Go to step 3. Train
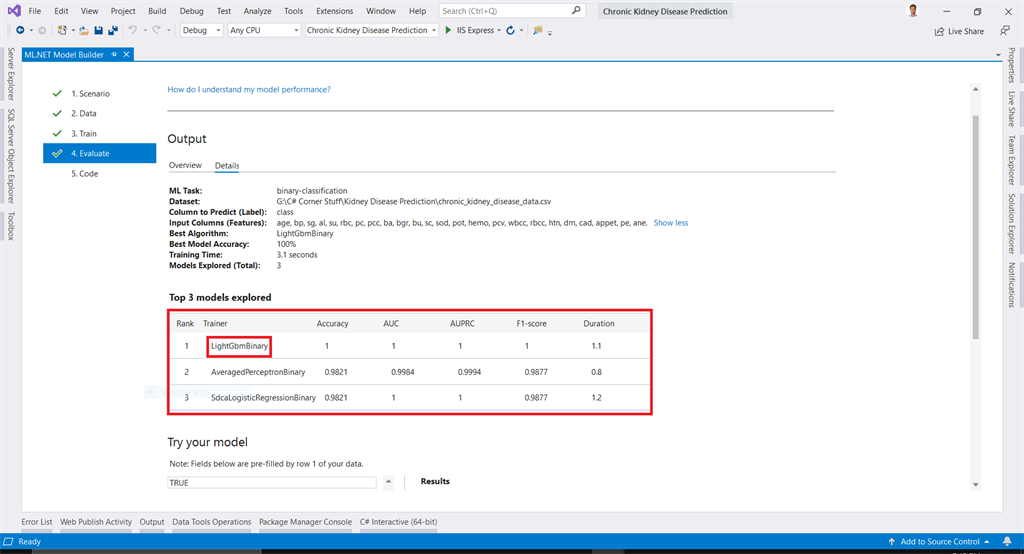This screenshot has width=1024, height=554. (x=84, y=133)
